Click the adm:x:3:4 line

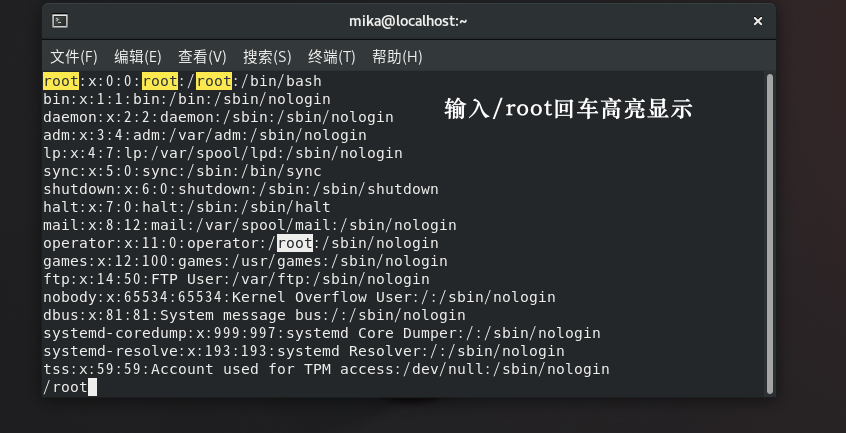[x=205, y=135]
